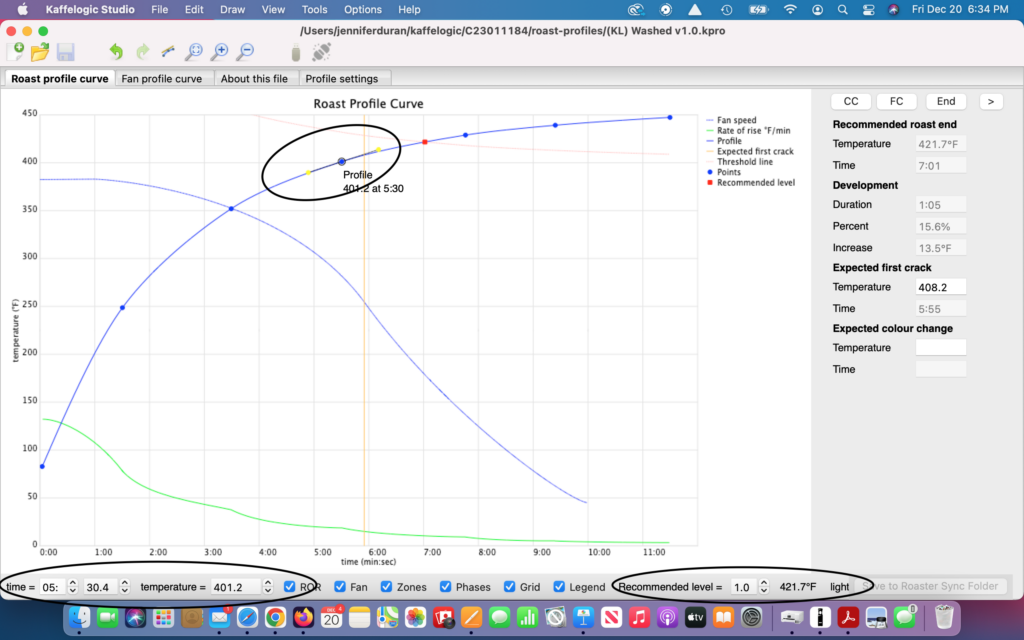Image resolution: width=1024 pixels, height=640 pixels.
Task: Switch to the About this file tab
Action: click(x=254, y=78)
